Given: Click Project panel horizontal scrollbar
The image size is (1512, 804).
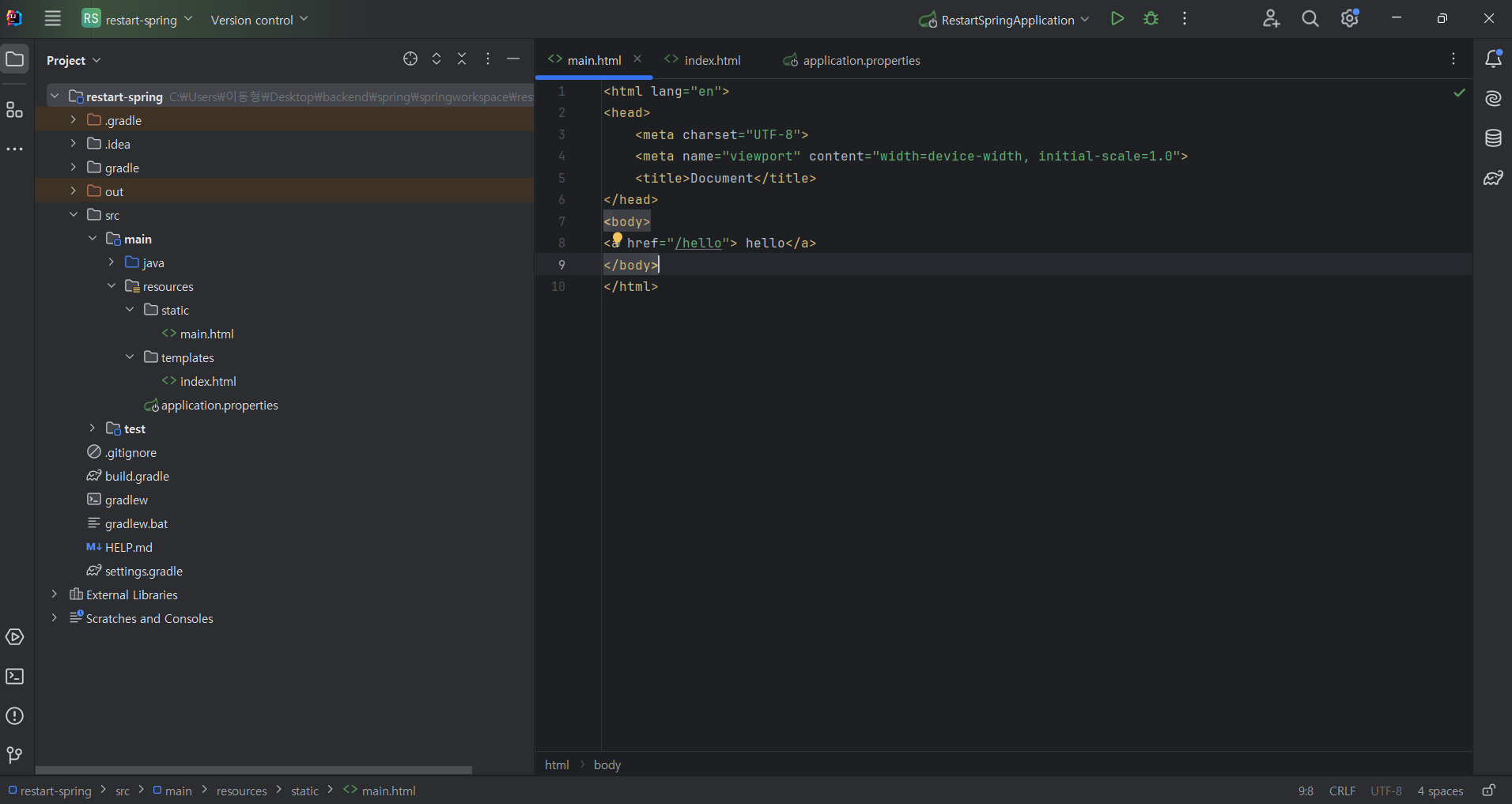Looking at the screenshot, I should coord(253,769).
